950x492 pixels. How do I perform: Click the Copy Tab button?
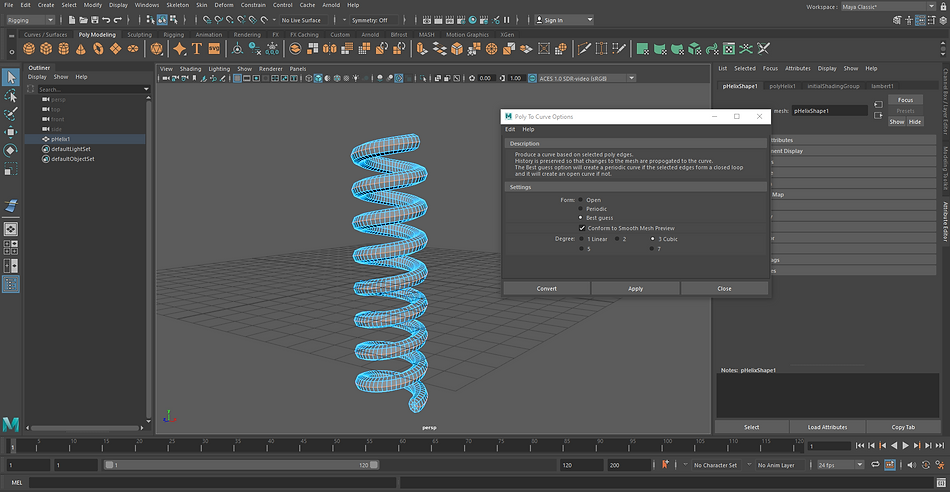tap(903, 427)
